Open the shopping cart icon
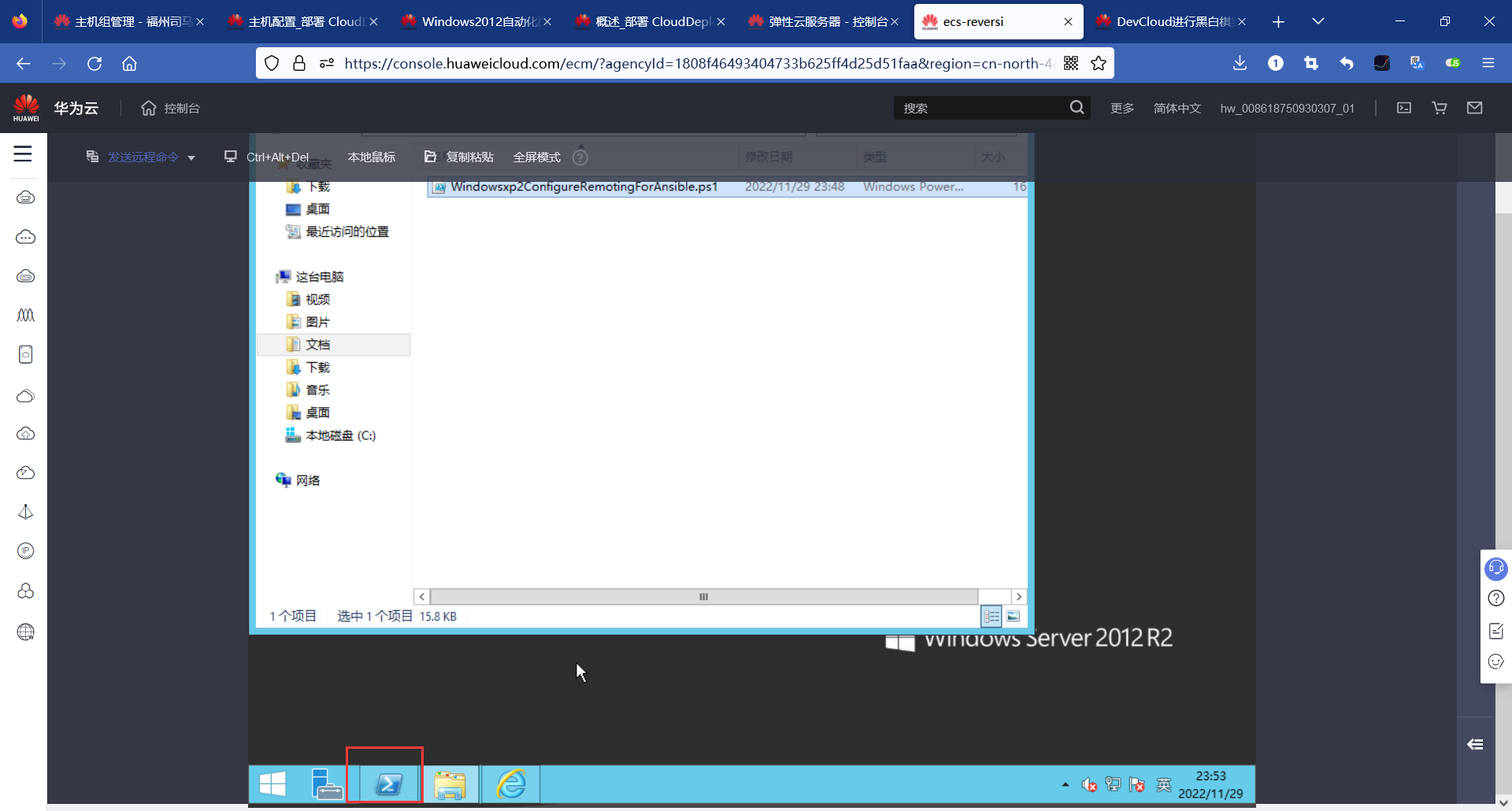This screenshot has width=1512, height=811. [x=1440, y=108]
